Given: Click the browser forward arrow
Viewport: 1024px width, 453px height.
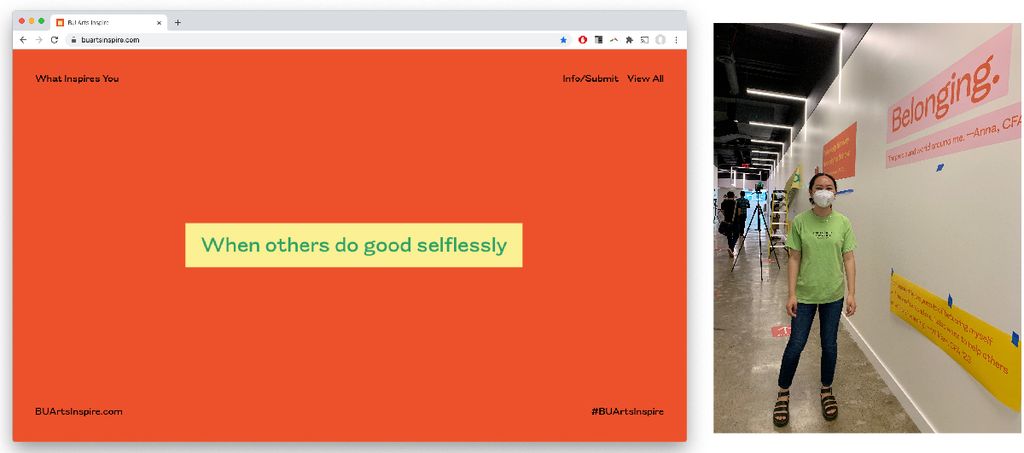Looking at the screenshot, I should pyautogui.click(x=38, y=40).
